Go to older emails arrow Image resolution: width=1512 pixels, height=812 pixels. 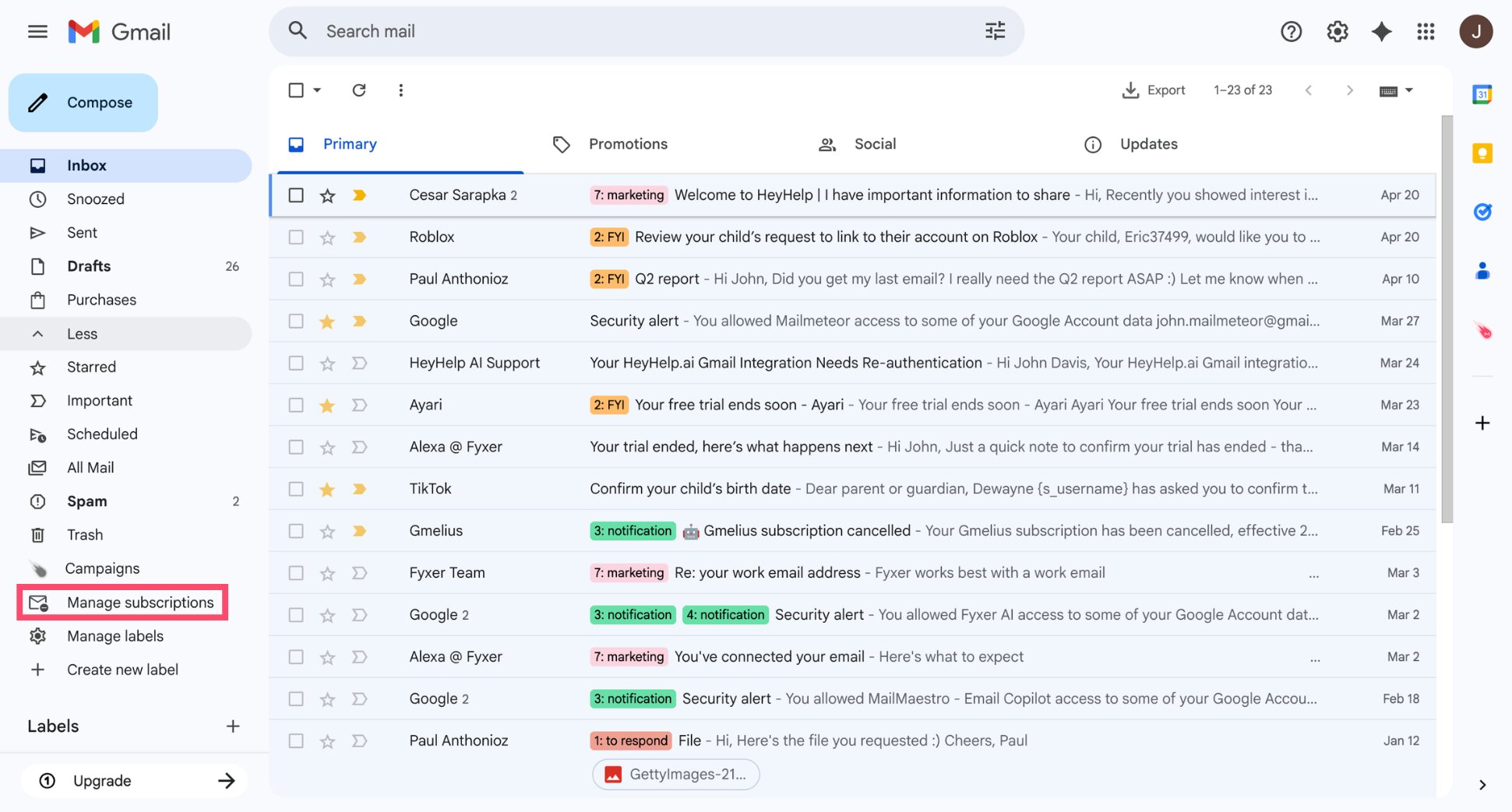point(1349,90)
